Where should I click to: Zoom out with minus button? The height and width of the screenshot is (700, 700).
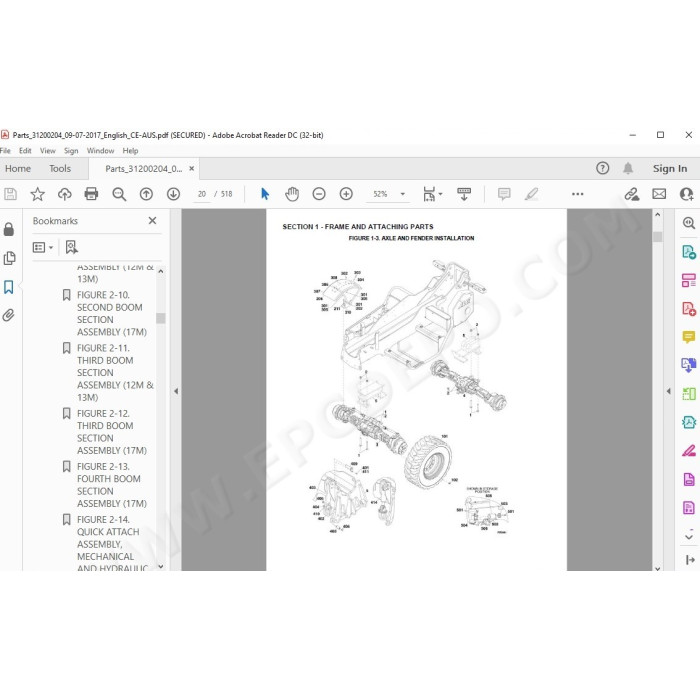pyautogui.click(x=319, y=194)
